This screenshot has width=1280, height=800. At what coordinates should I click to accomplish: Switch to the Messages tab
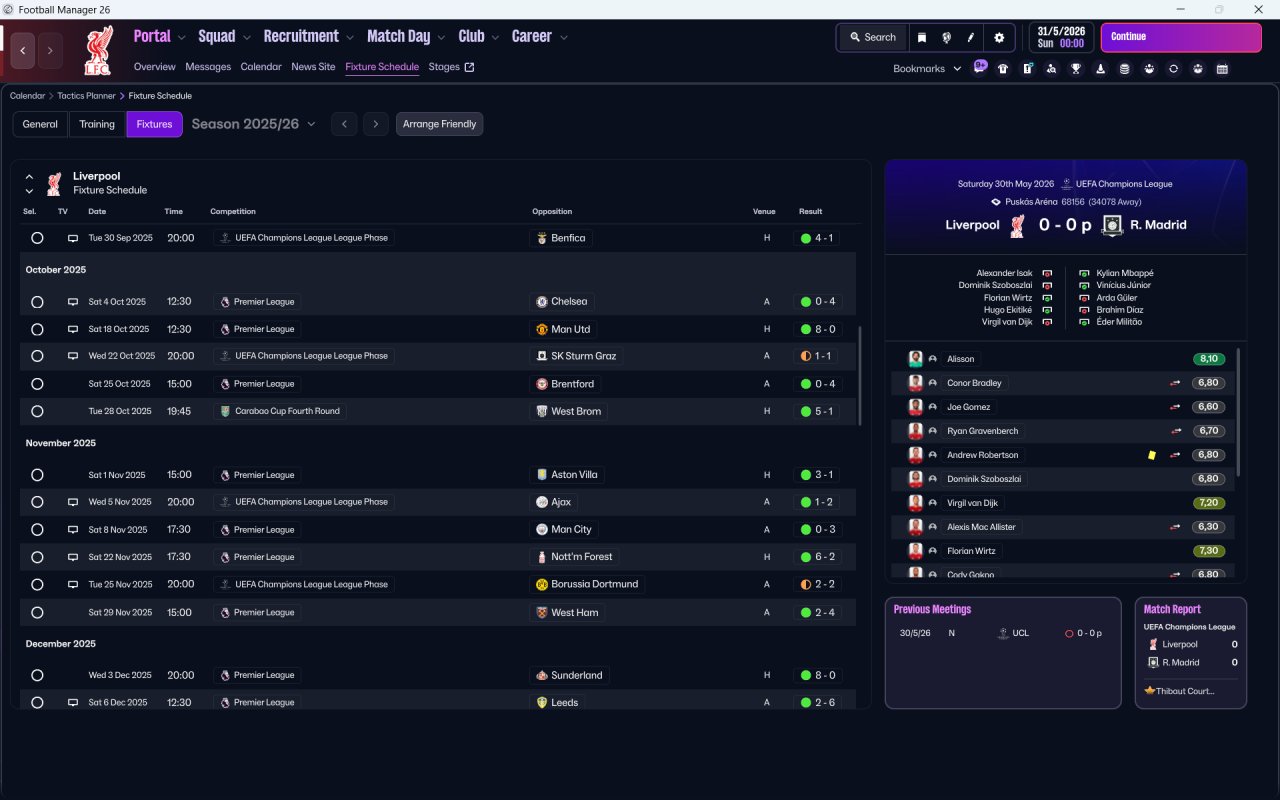point(208,67)
